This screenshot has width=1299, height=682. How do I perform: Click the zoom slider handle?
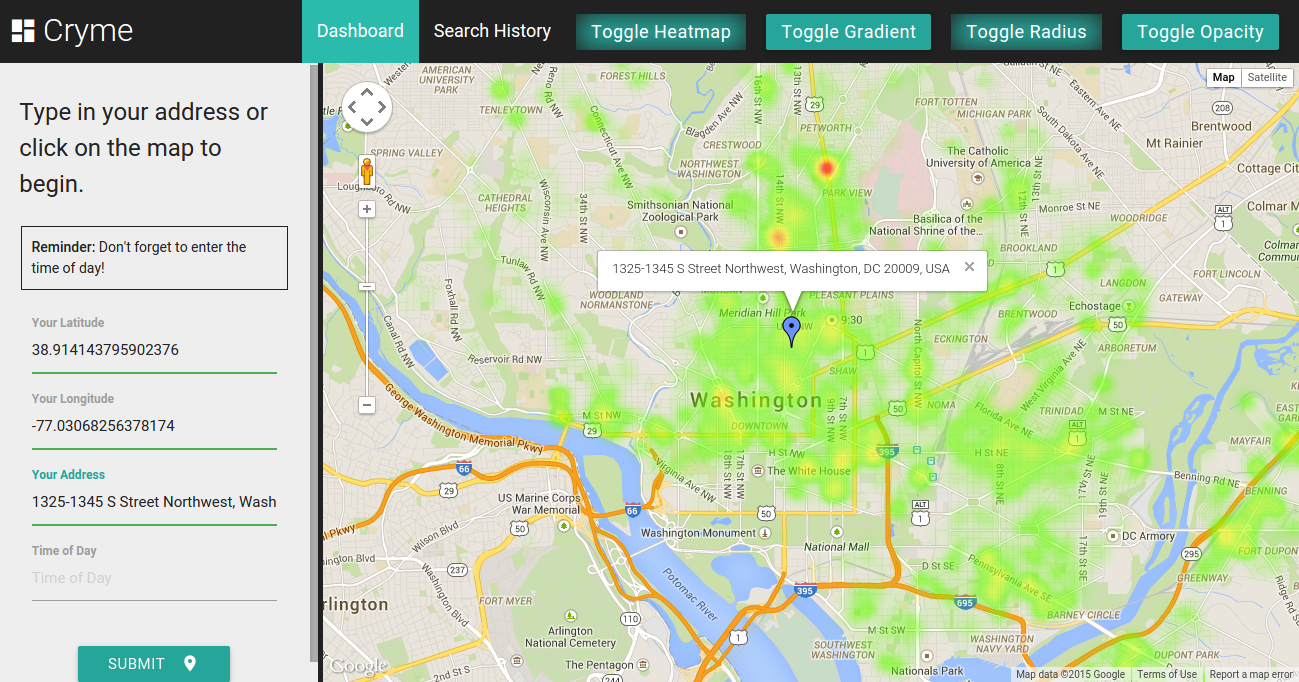click(367, 286)
